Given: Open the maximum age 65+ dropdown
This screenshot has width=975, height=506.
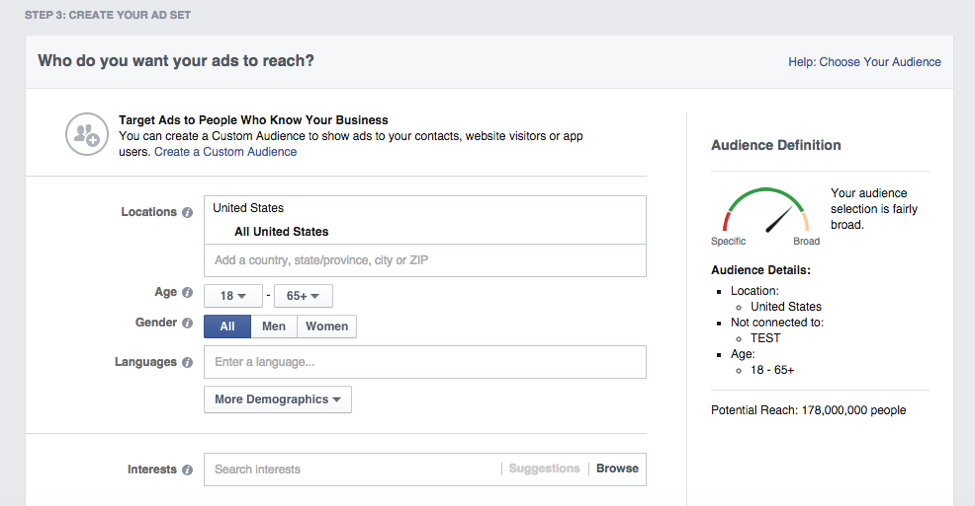Looking at the screenshot, I should pos(303,296).
